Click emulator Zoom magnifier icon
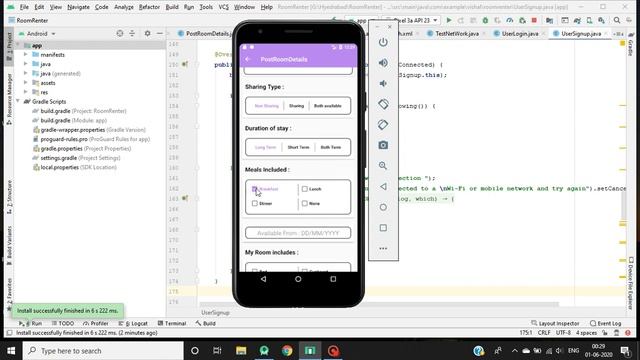The image size is (640, 360). pos(383,165)
